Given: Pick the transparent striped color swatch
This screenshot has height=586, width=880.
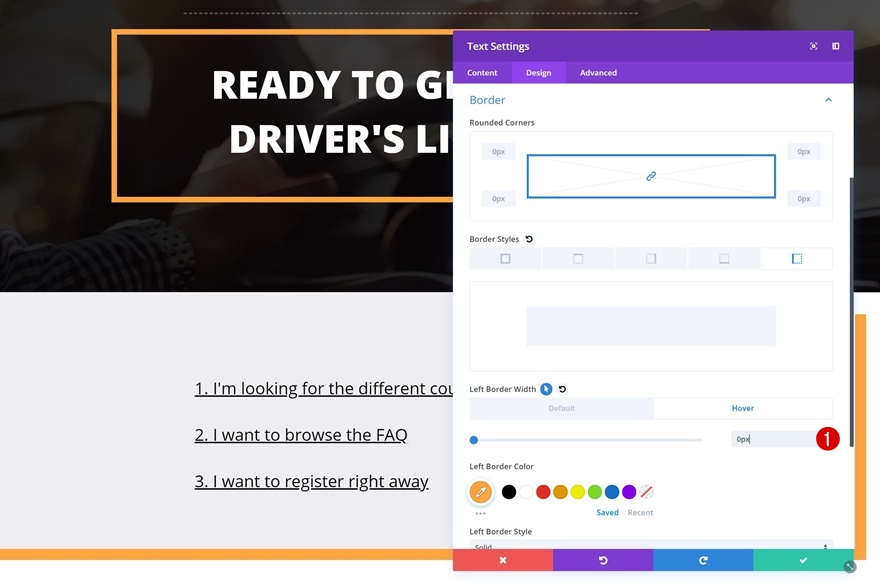Looking at the screenshot, I should [647, 492].
